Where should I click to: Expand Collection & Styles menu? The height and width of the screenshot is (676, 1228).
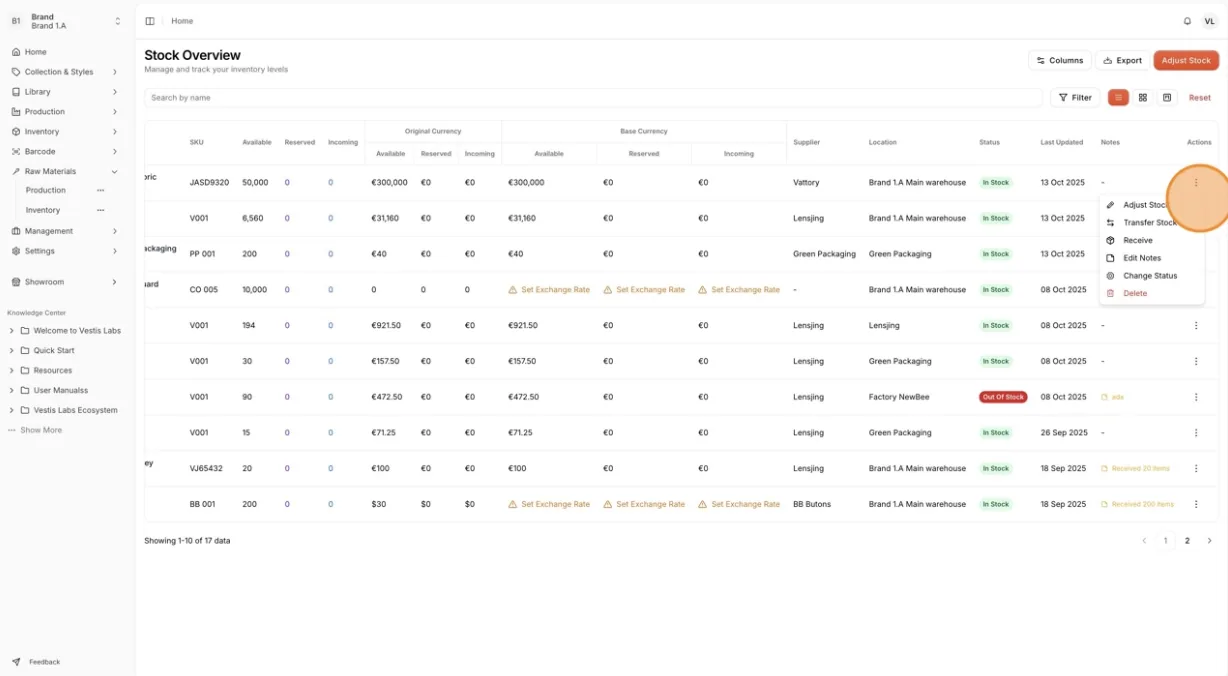coord(65,72)
